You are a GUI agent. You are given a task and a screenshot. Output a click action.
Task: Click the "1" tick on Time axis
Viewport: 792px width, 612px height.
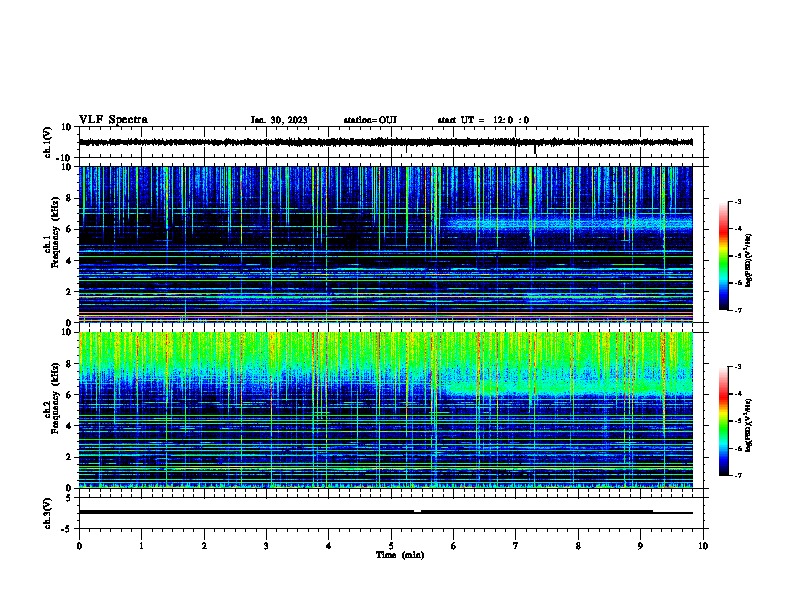click(141, 546)
